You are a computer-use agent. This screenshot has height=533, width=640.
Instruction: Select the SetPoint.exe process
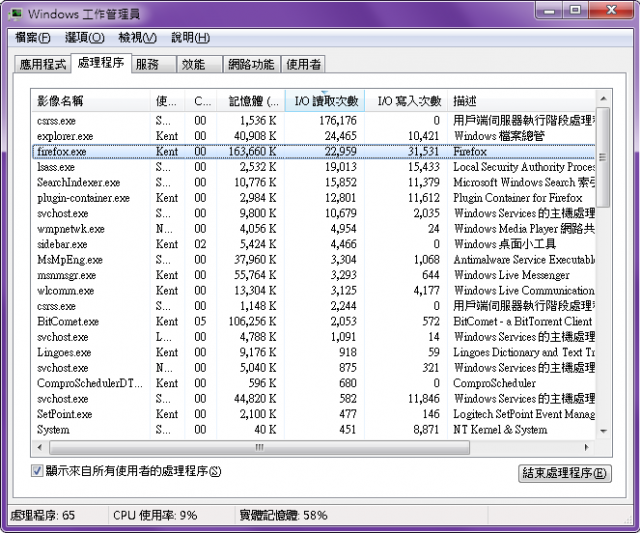click(x=313, y=414)
